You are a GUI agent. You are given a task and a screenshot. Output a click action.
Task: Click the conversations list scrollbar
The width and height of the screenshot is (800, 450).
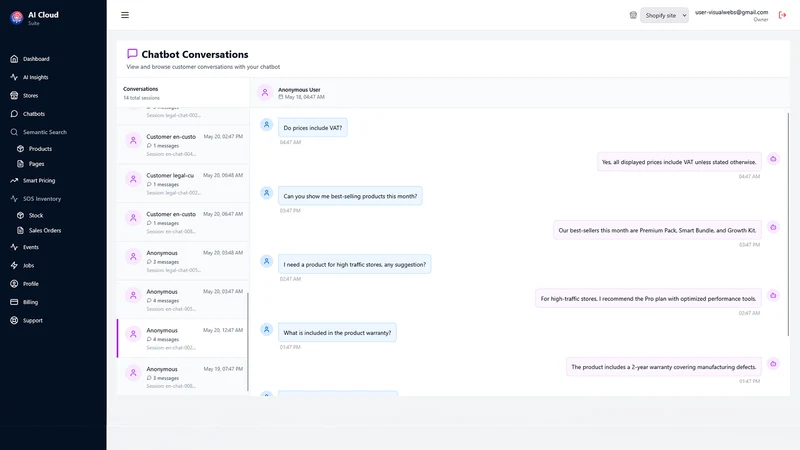click(x=248, y=342)
